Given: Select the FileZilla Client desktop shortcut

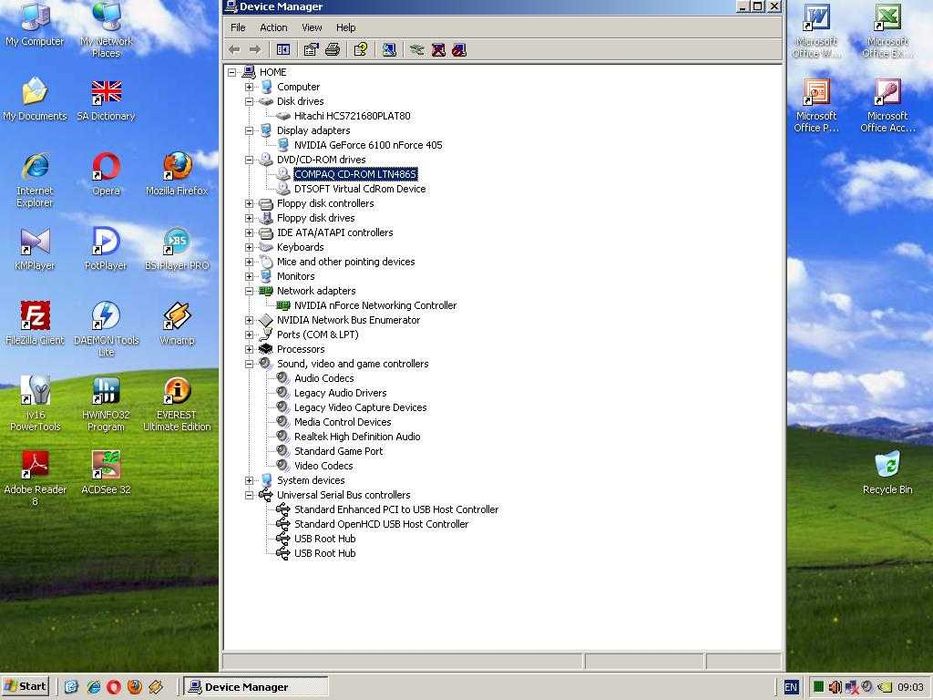Looking at the screenshot, I should point(35,324).
